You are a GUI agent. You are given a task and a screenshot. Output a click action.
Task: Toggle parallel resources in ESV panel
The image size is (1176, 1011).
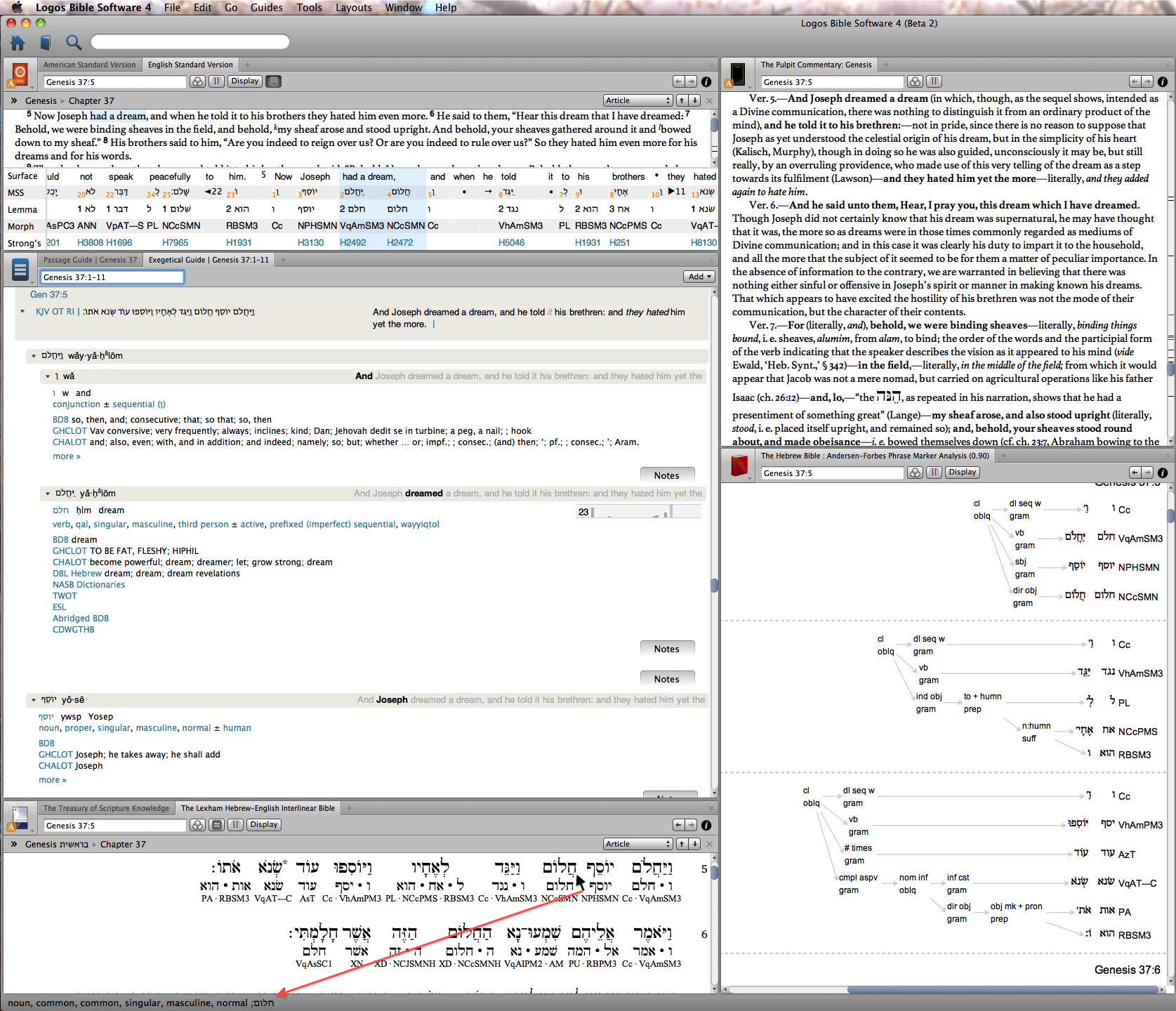217,81
